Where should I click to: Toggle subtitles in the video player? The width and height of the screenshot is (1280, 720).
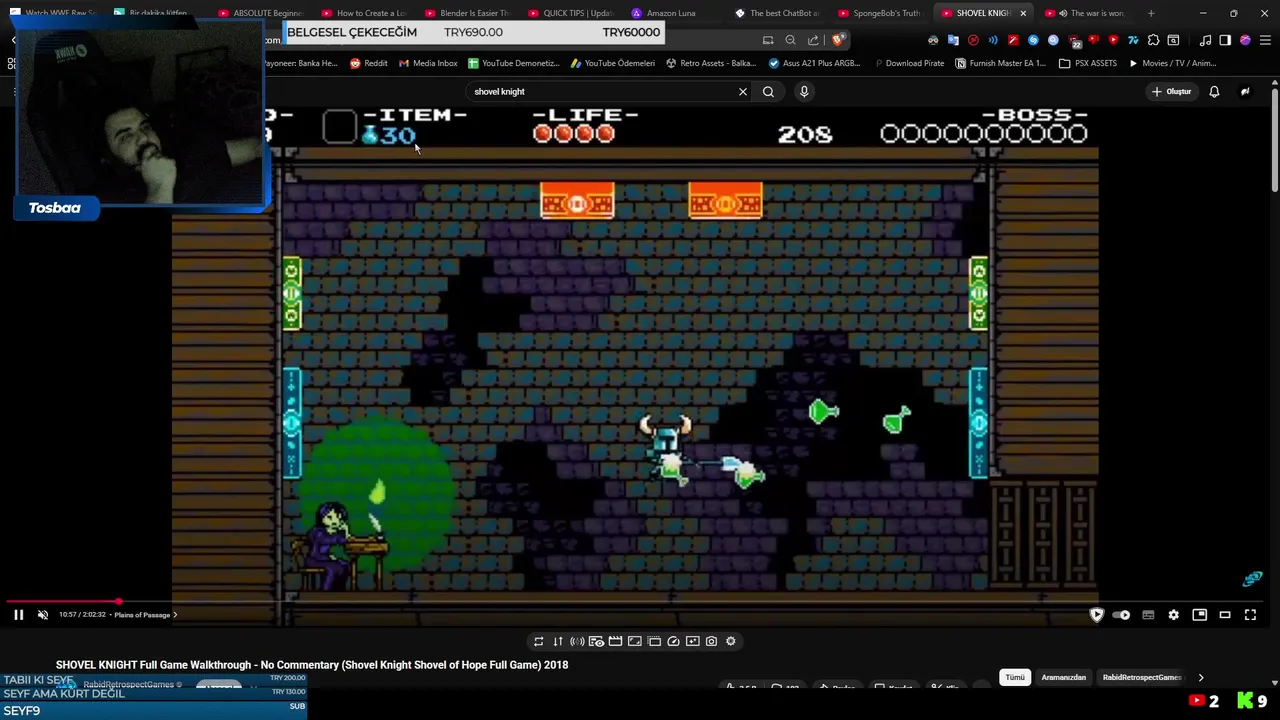1148,615
